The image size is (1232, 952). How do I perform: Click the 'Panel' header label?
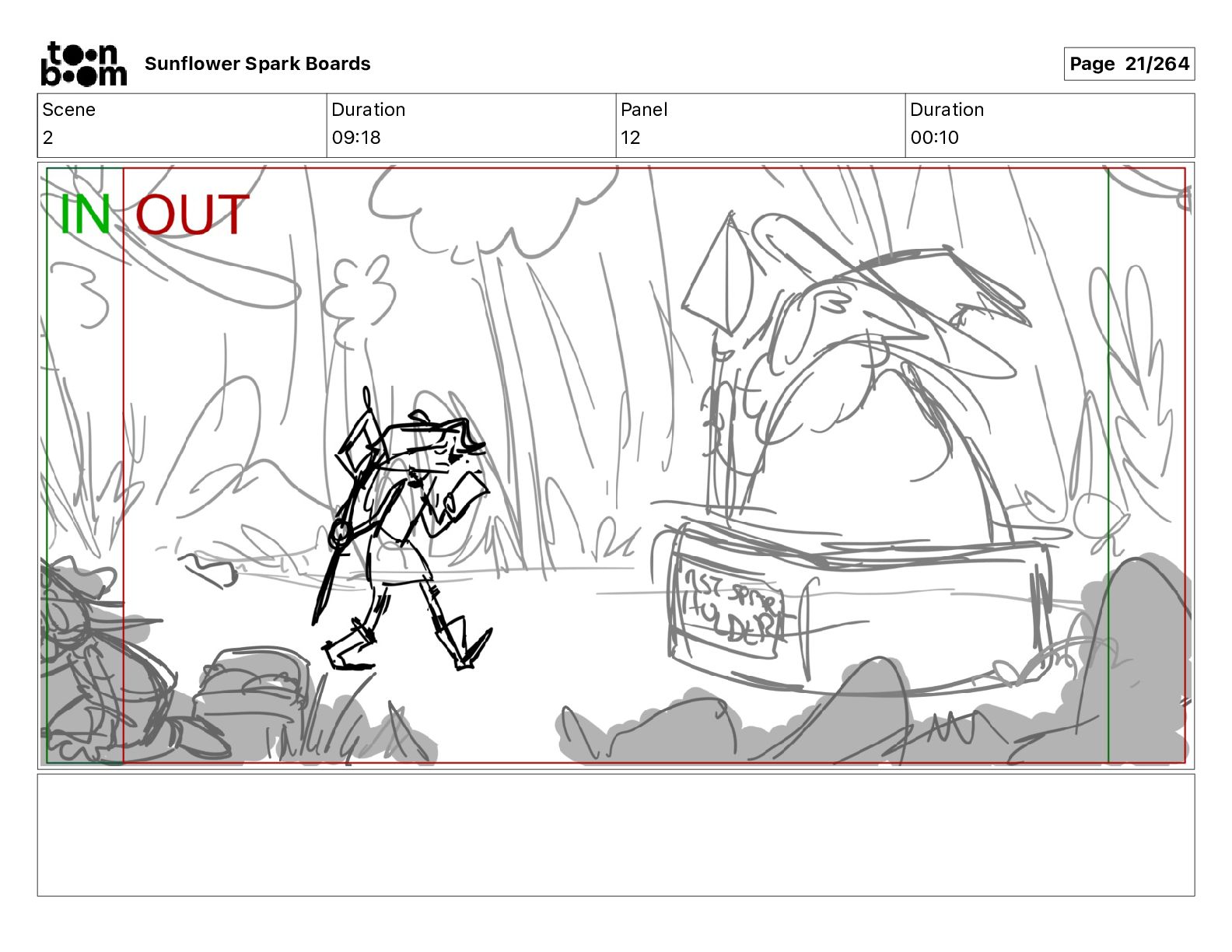click(x=644, y=110)
